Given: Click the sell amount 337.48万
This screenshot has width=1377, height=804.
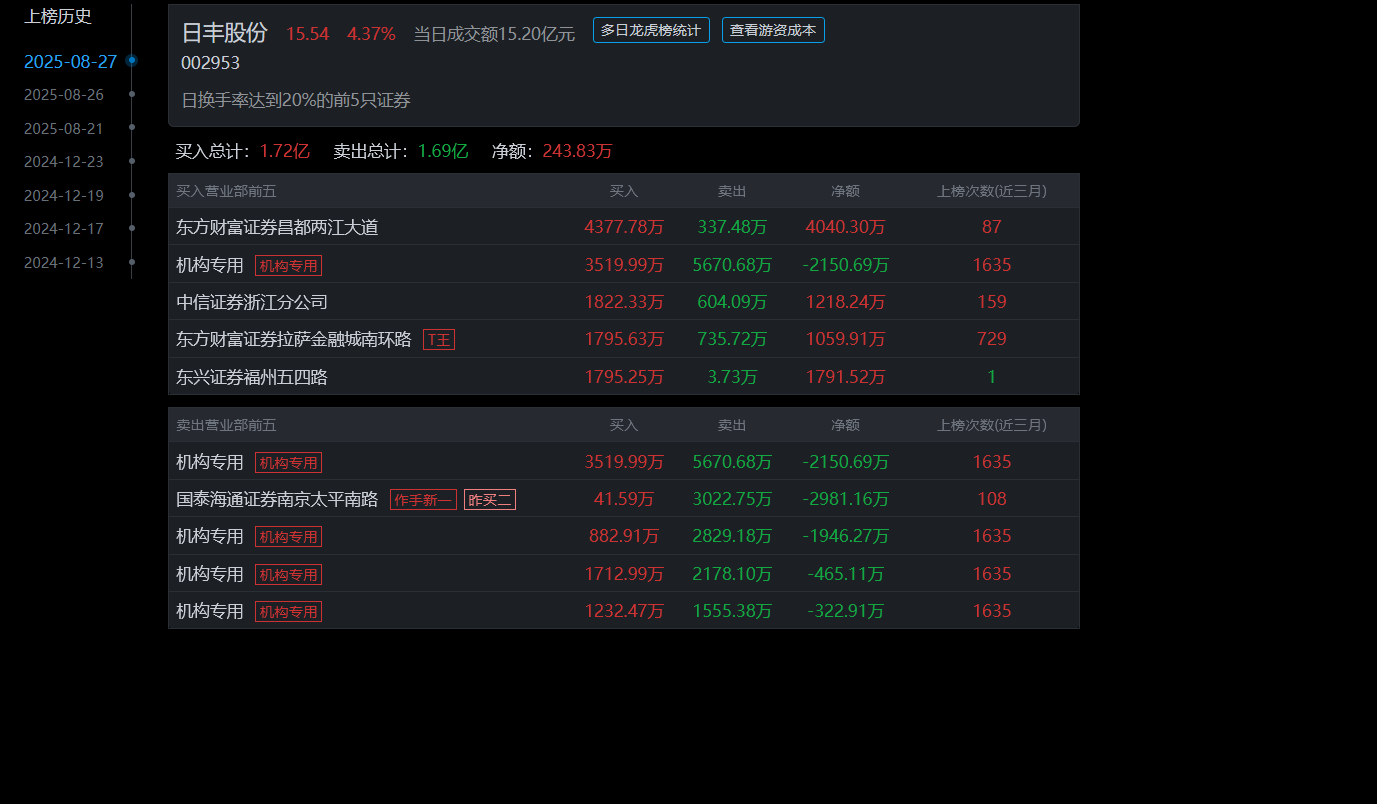Looking at the screenshot, I should click(732, 227).
